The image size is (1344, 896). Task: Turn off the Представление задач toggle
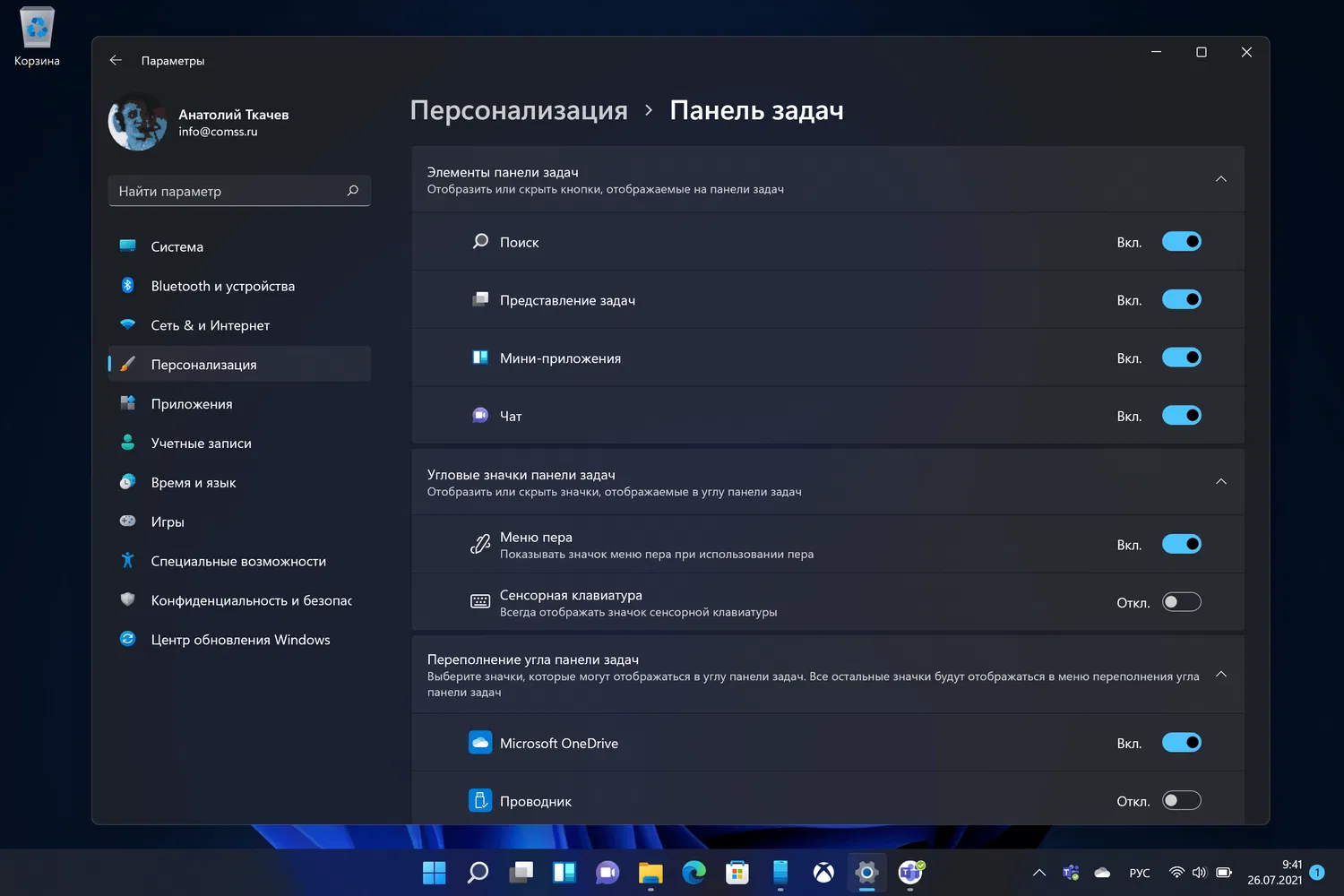tap(1181, 299)
